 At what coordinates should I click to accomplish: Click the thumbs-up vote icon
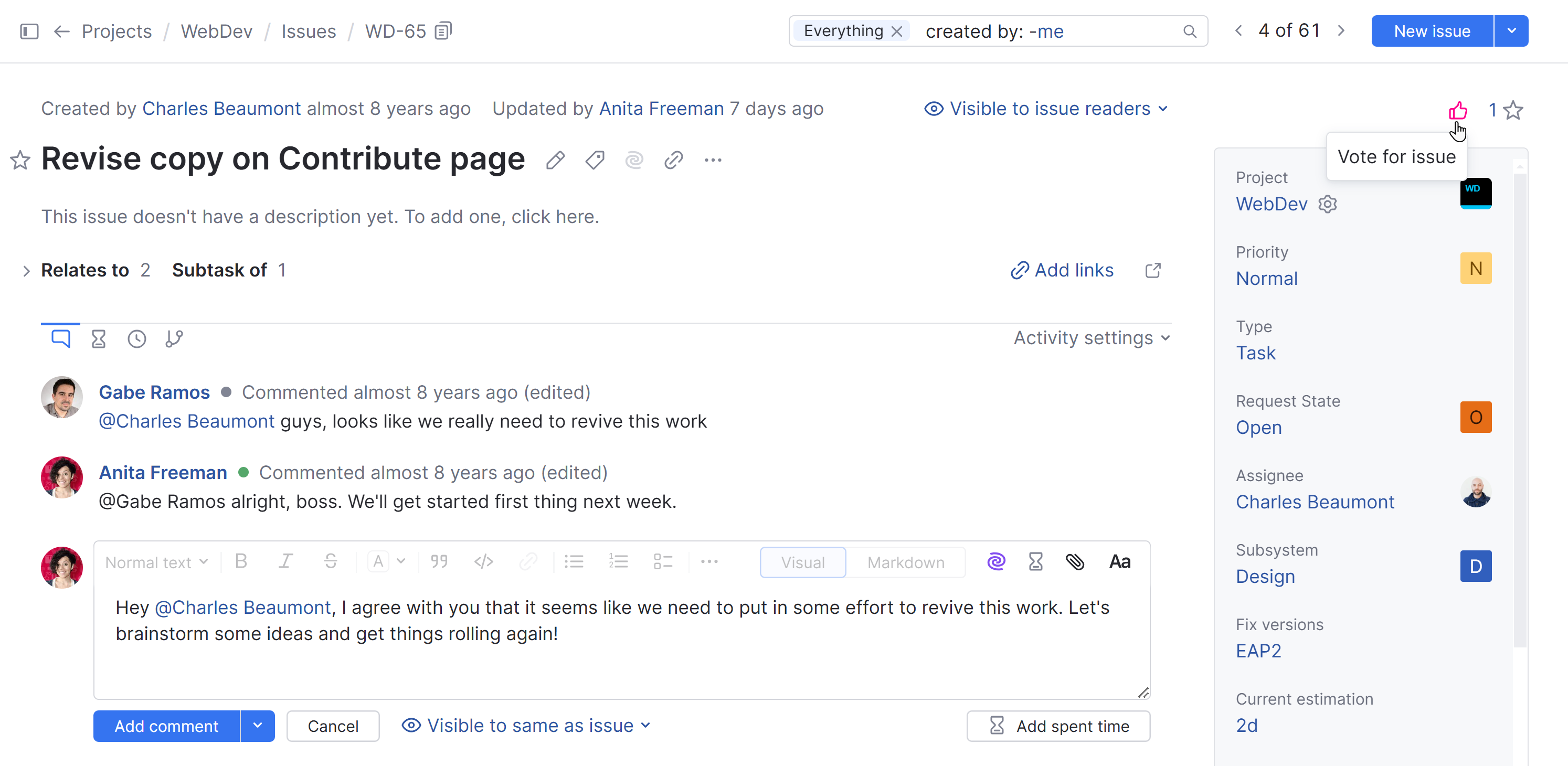coord(1457,110)
